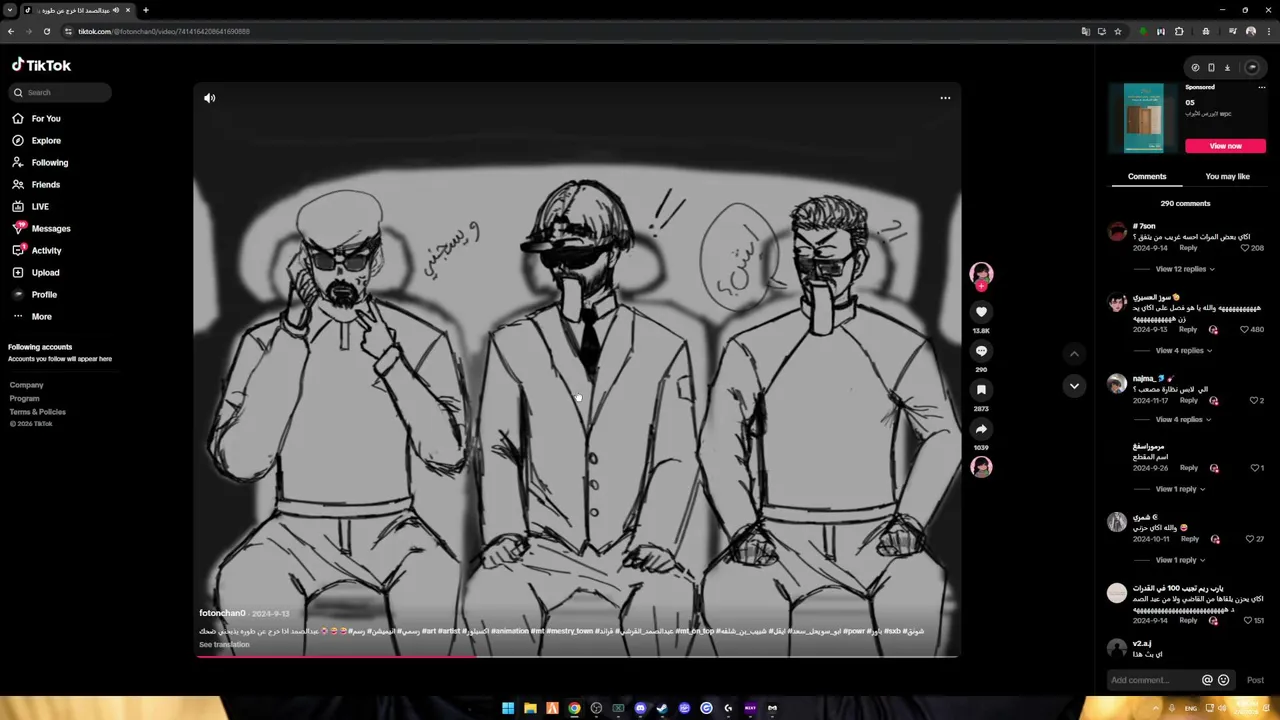This screenshot has height=720, width=1280.
Task: Click the Post comment button
Action: click(x=1255, y=680)
